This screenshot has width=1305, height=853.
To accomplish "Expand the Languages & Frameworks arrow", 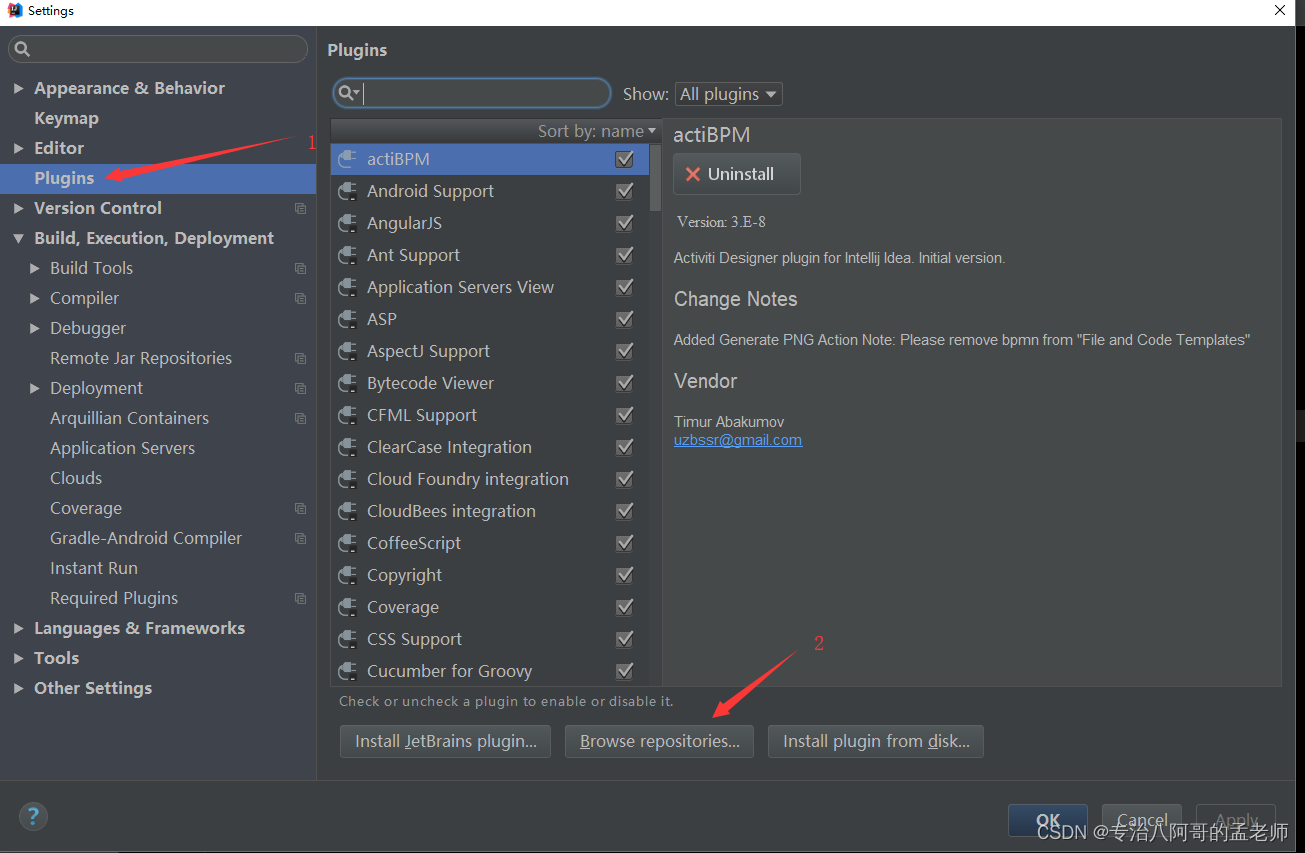I will point(18,628).
